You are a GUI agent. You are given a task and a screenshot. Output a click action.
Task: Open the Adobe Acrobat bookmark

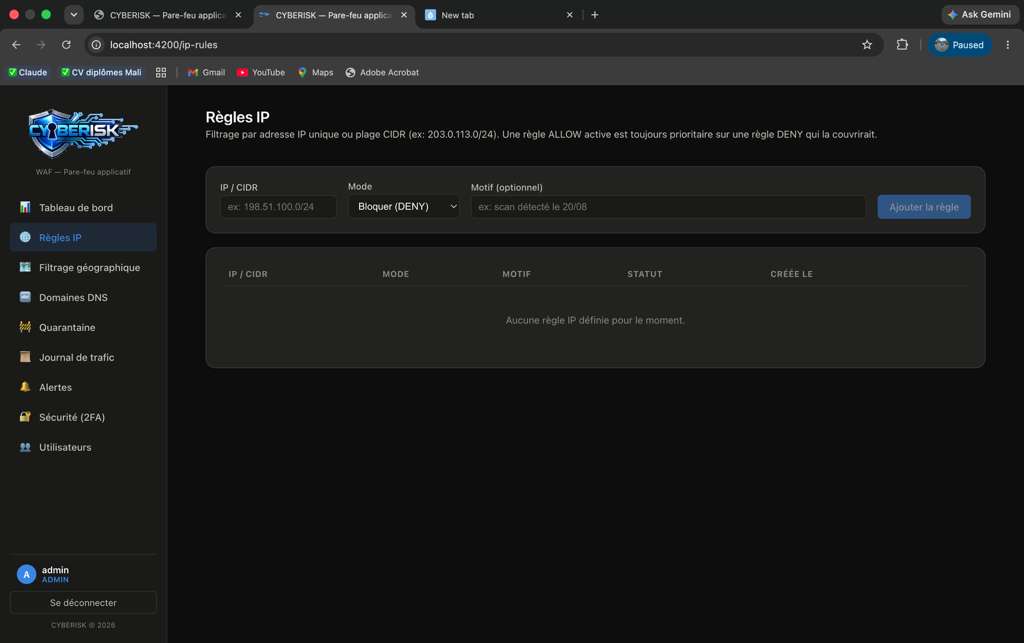tap(382, 72)
